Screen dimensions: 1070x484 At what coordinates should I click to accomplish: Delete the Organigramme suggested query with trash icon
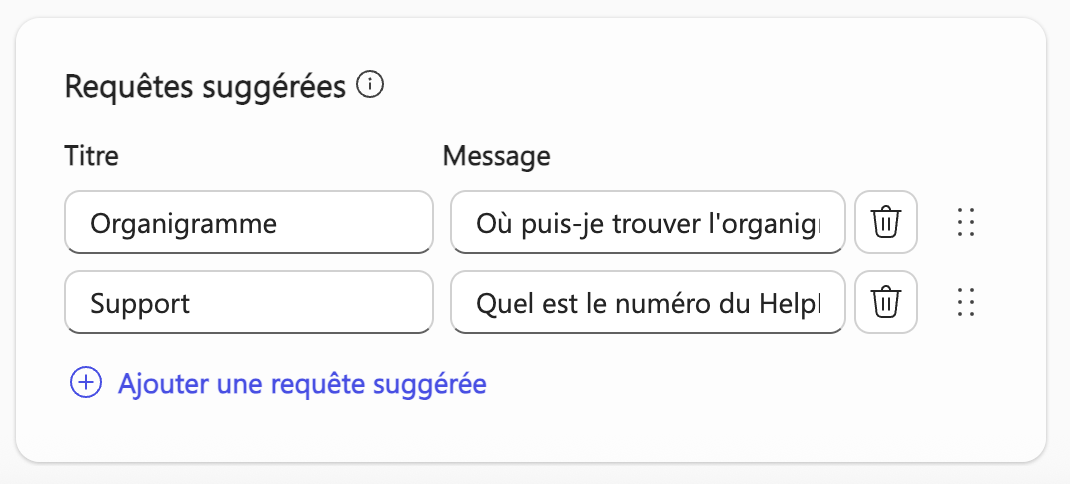(x=885, y=222)
